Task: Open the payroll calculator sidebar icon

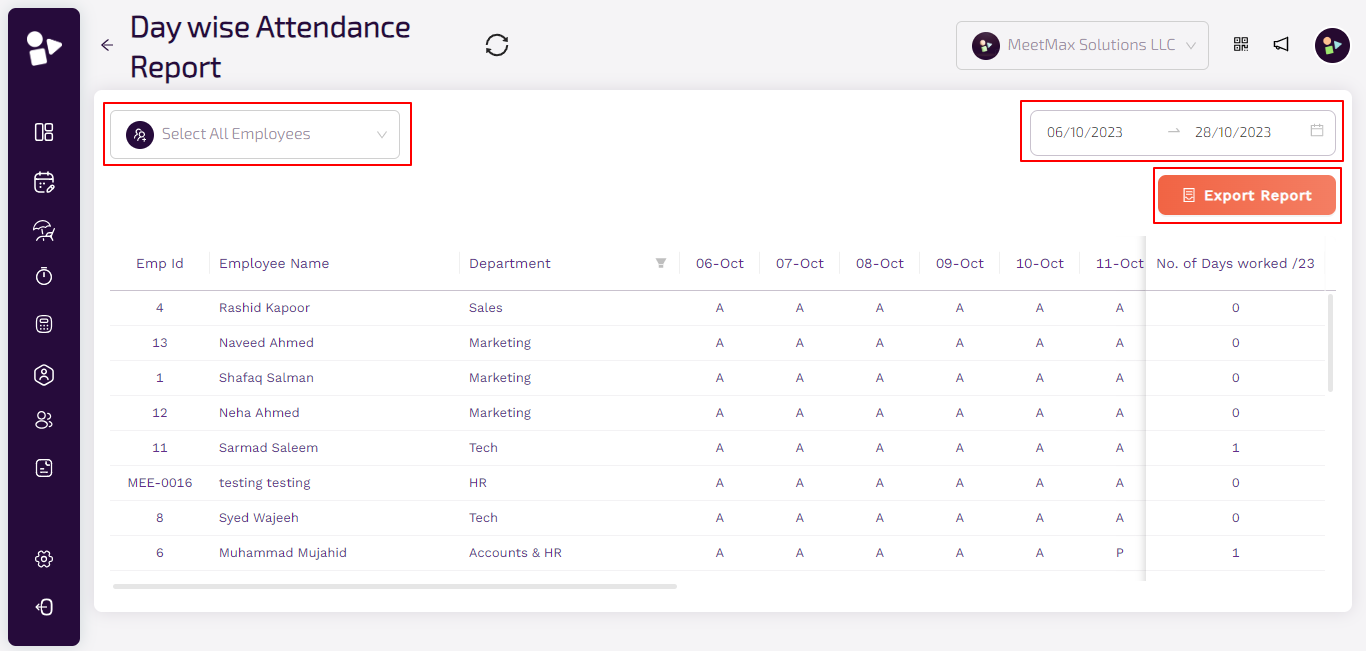Action: 44,324
